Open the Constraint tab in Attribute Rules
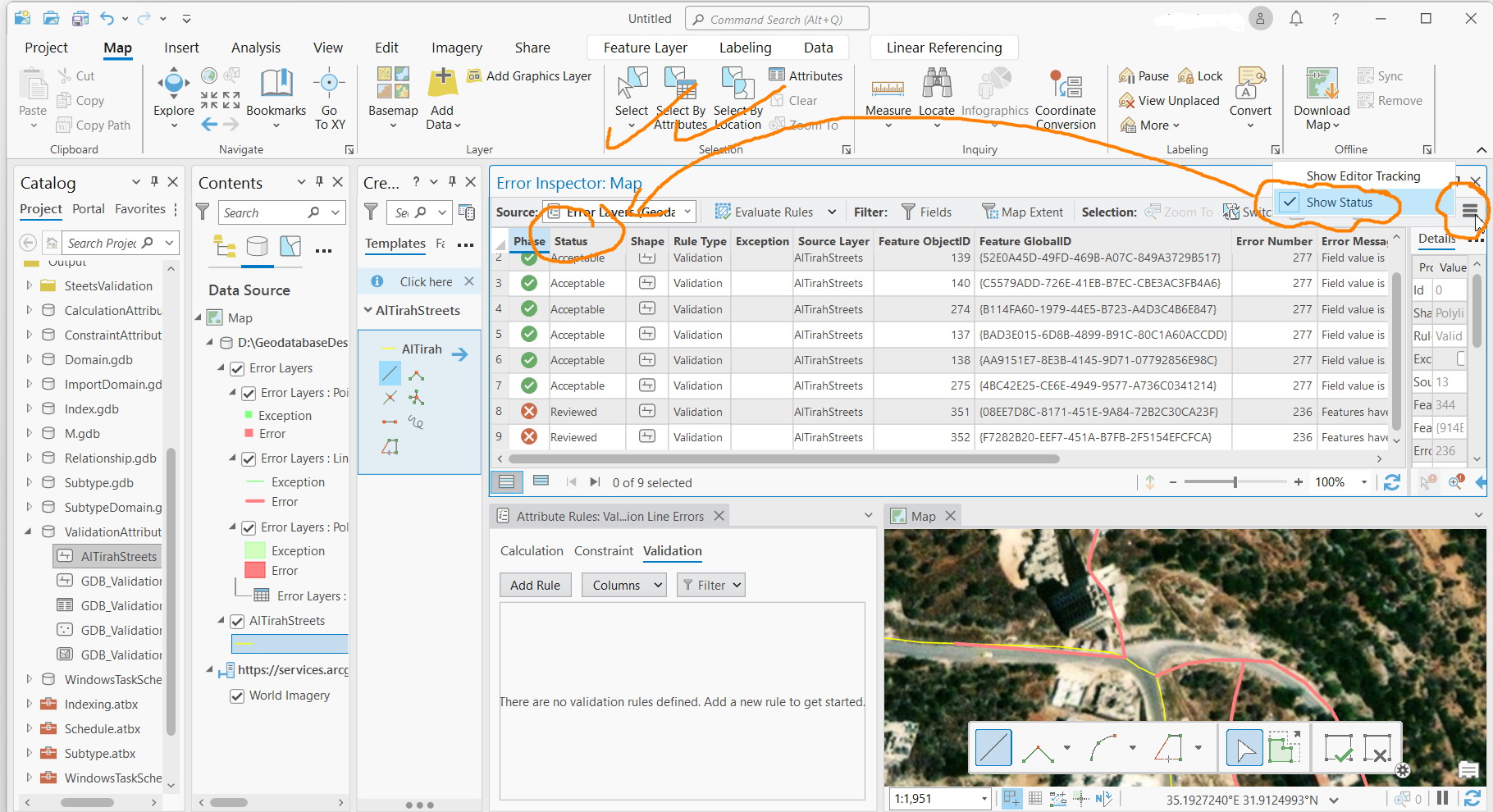The width and height of the screenshot is (1493, 812). click(604, 550)
